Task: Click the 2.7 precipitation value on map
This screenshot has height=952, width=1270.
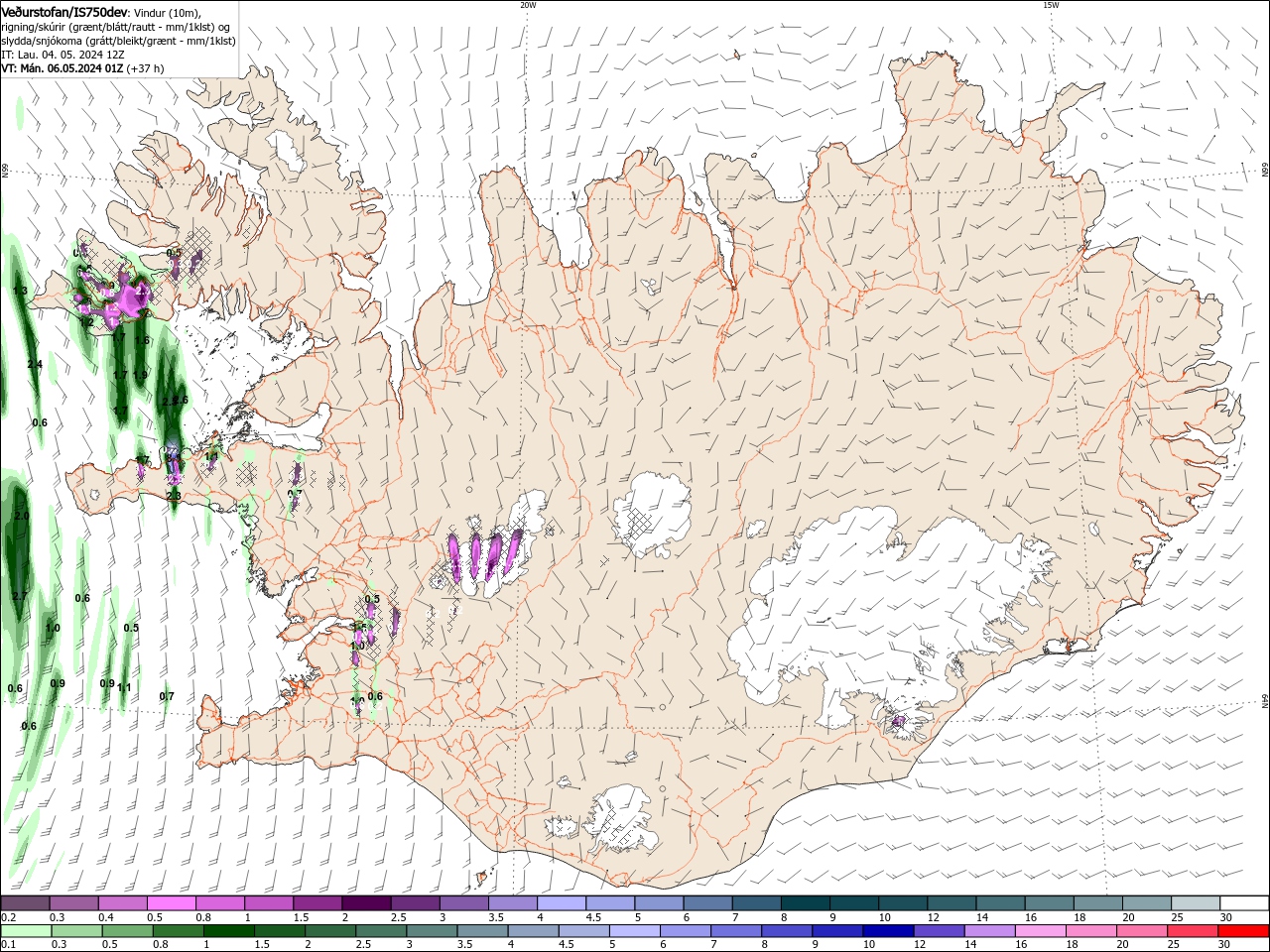Action: [x=19, y=596]
